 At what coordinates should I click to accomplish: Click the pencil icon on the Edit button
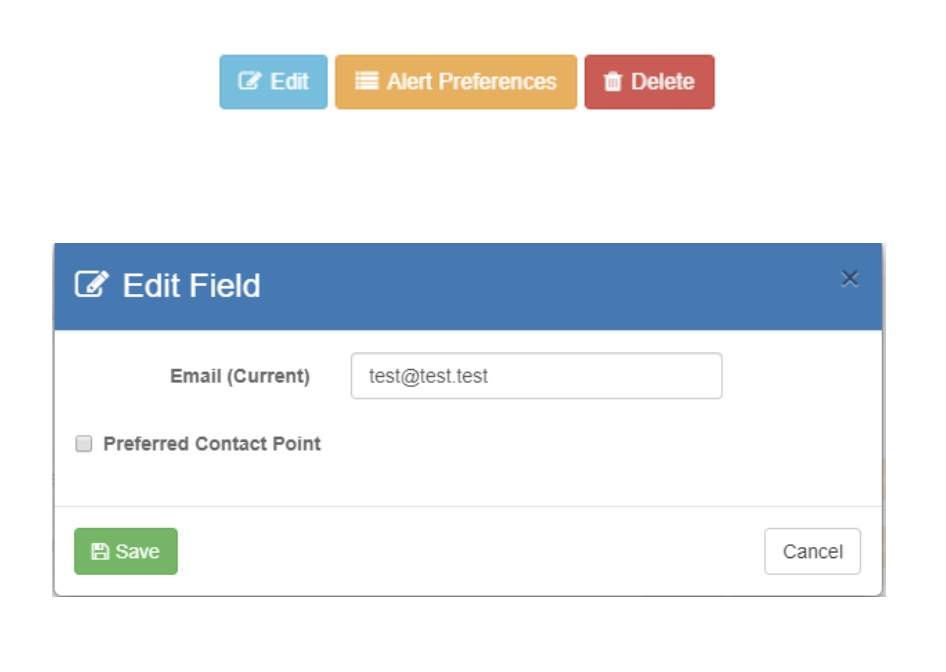pos(249,82)
